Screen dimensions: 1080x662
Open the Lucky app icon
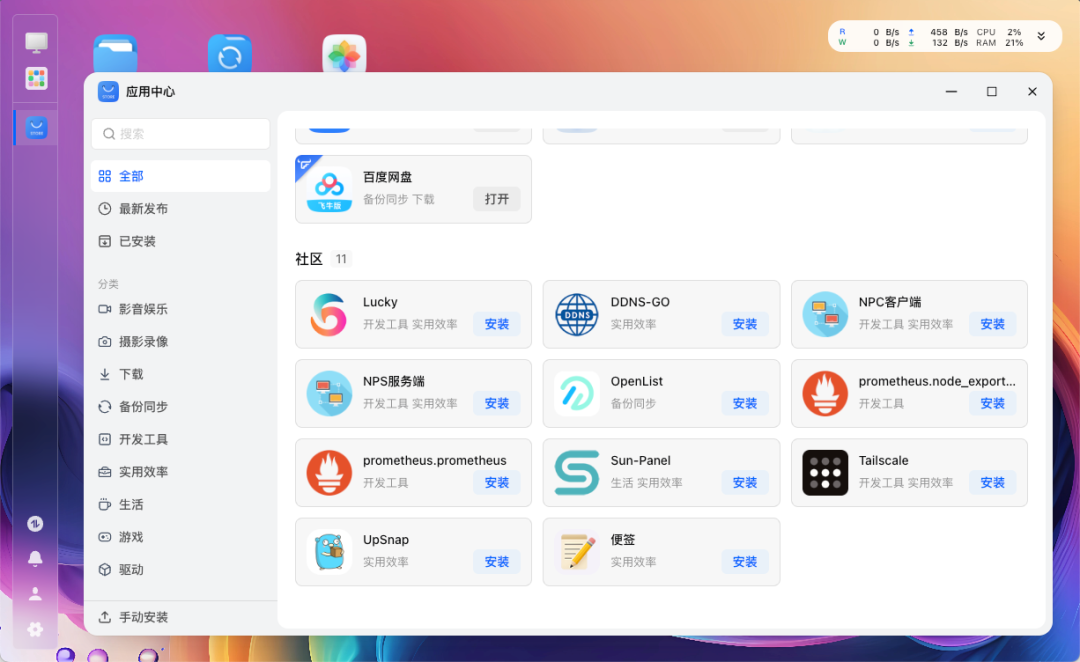point(328,313)
